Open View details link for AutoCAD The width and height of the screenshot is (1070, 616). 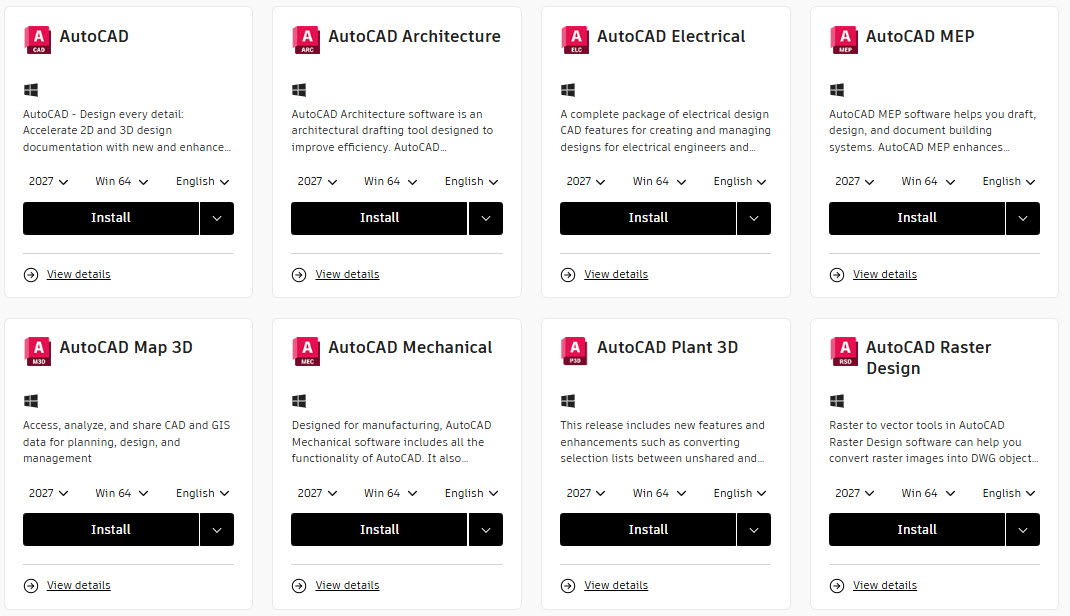tap(78, 274)
